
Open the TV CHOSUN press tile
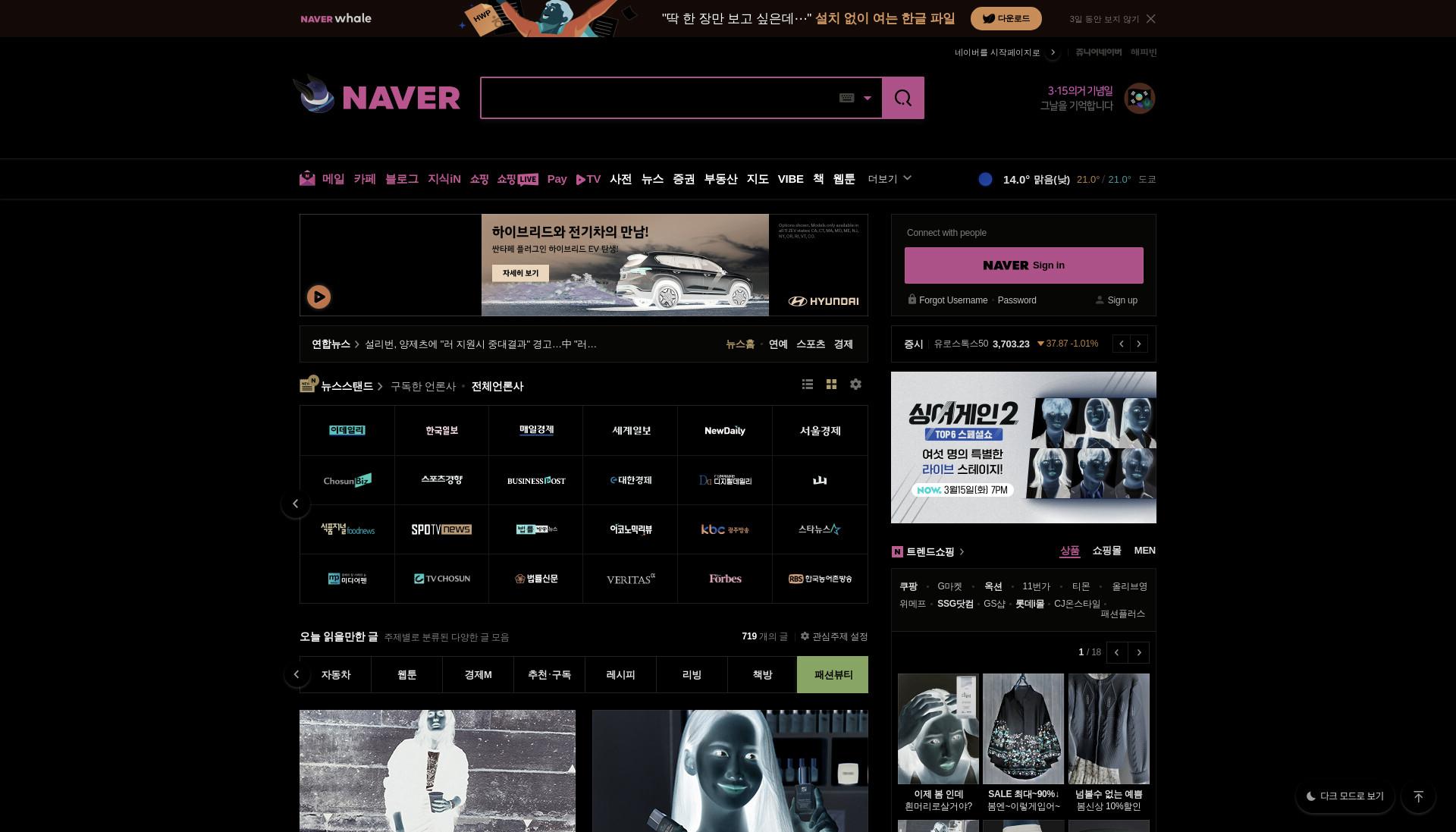(x=441, y=579)
